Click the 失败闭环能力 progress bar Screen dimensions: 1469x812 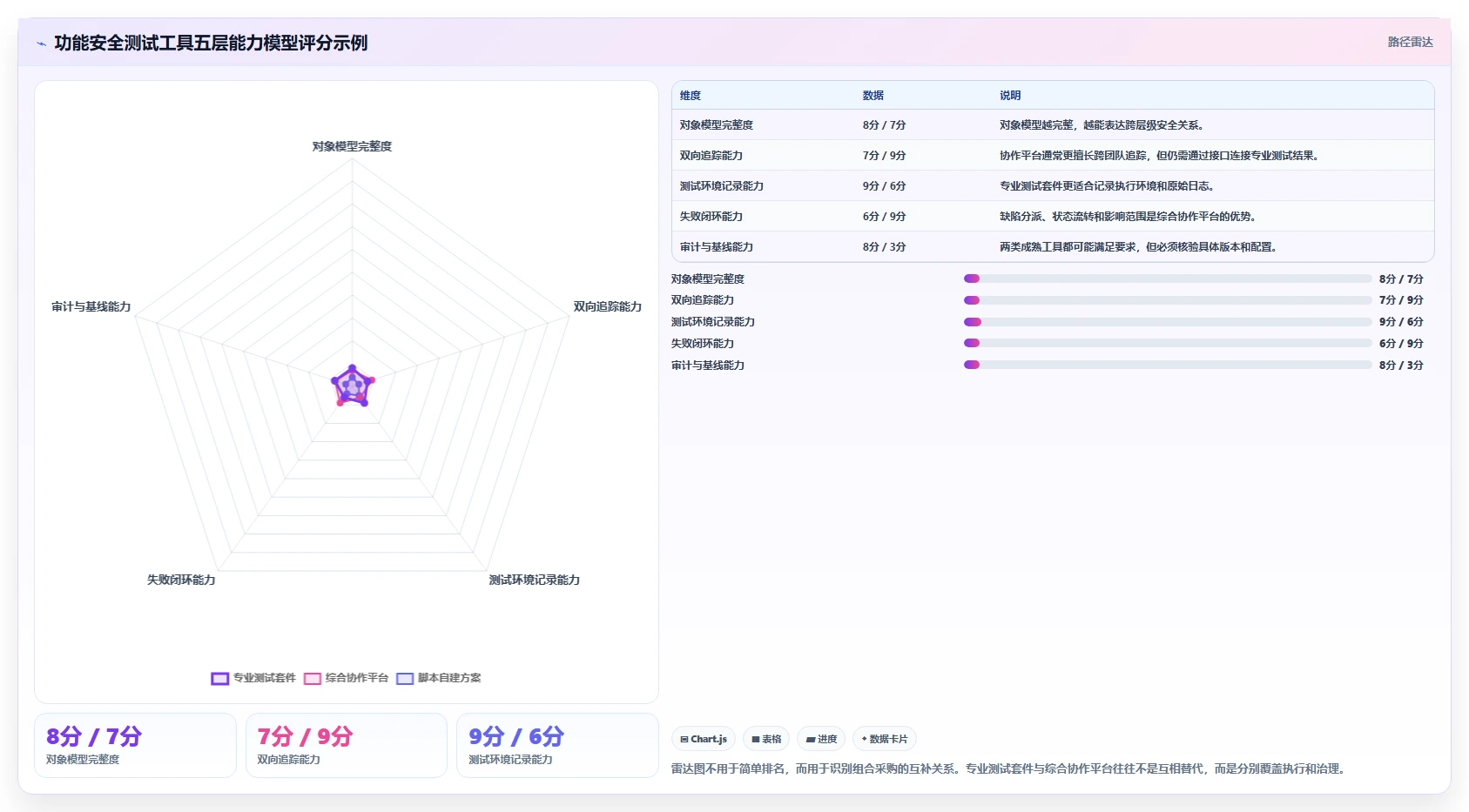(x=1168, y=343)
